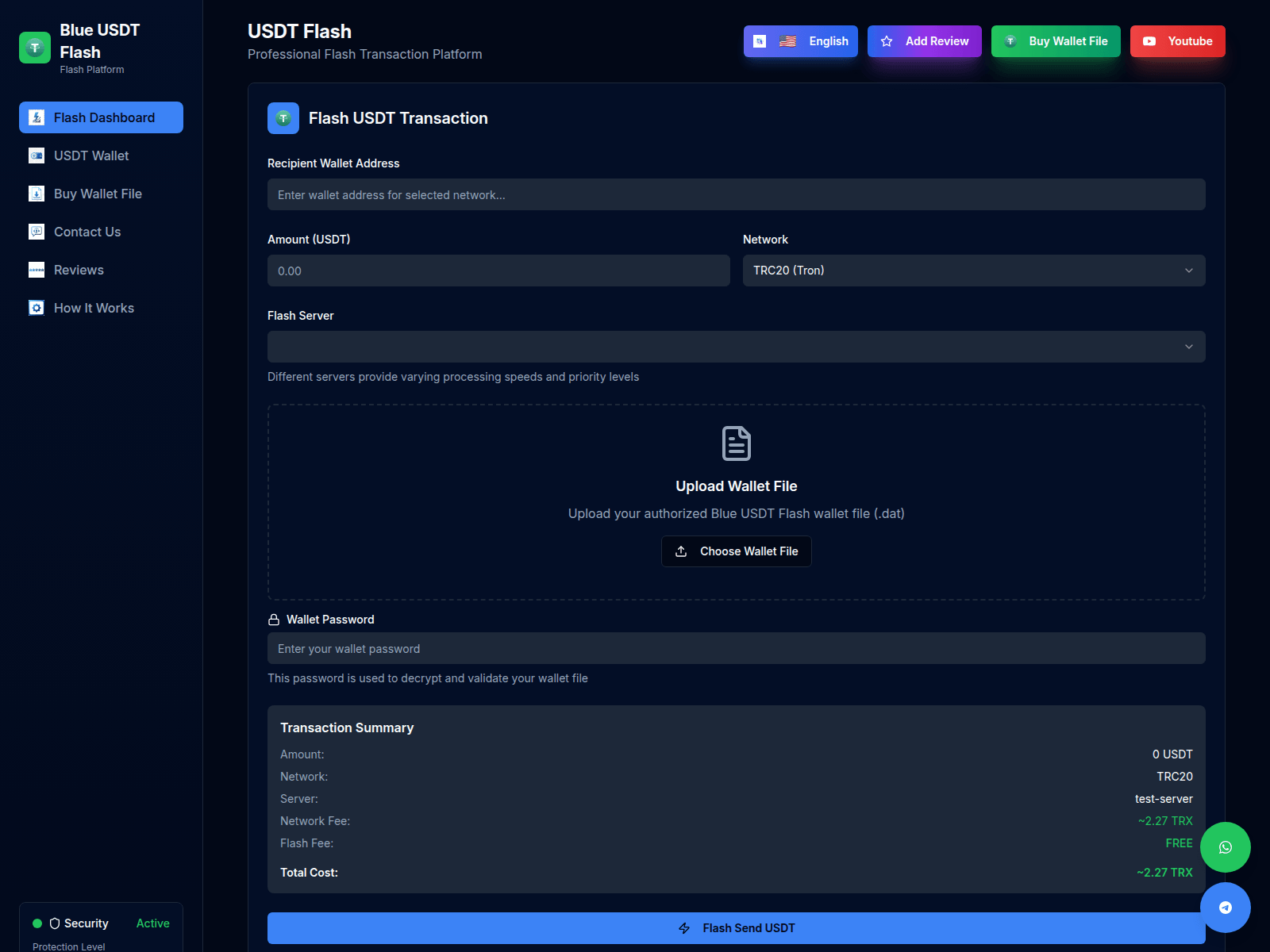Viewport: 1270px width, 952px height.
Task: Open Contact Us from sidebar
Action: tap(101, 232)
